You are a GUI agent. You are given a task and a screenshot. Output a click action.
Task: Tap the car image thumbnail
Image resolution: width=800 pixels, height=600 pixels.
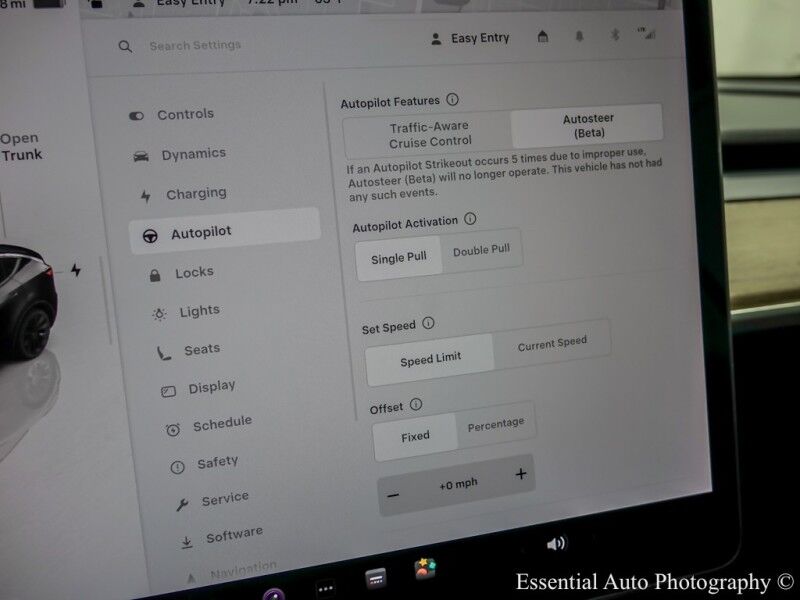pos(27,301)
